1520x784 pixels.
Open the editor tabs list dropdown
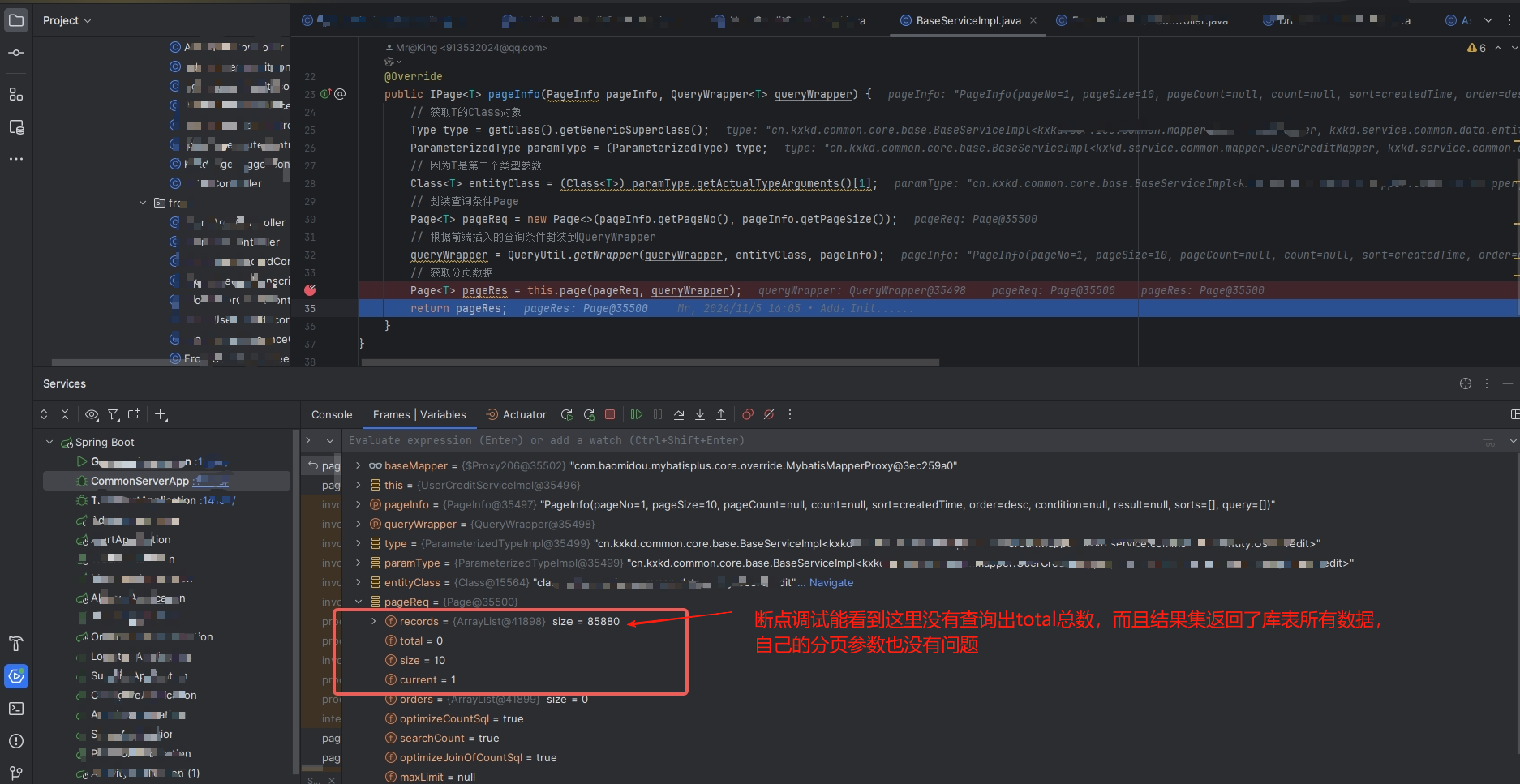coord(1488,20)
